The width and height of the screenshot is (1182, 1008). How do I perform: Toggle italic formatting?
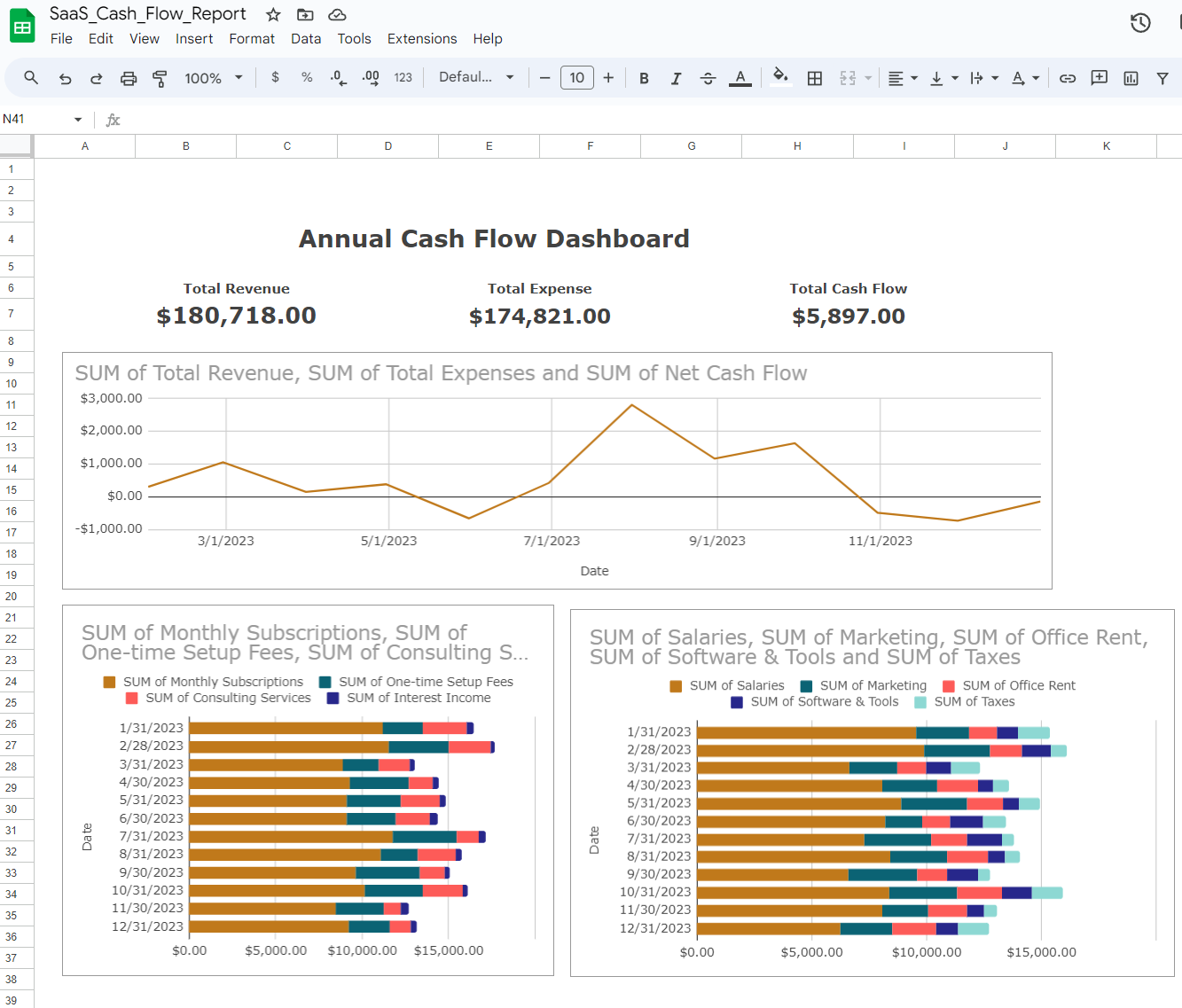click(x=676, y=78)
